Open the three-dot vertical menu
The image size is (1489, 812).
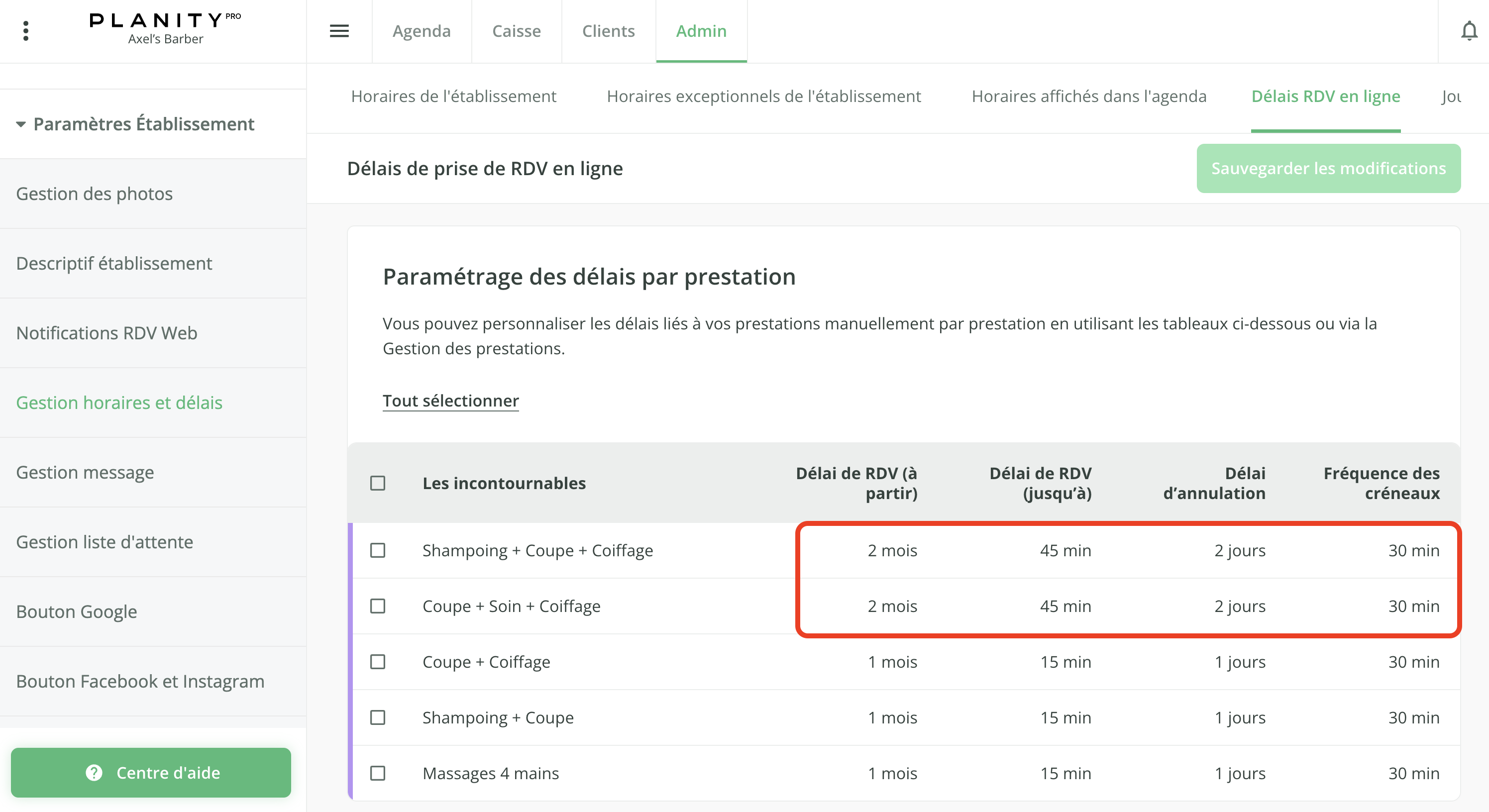[25, 31]
